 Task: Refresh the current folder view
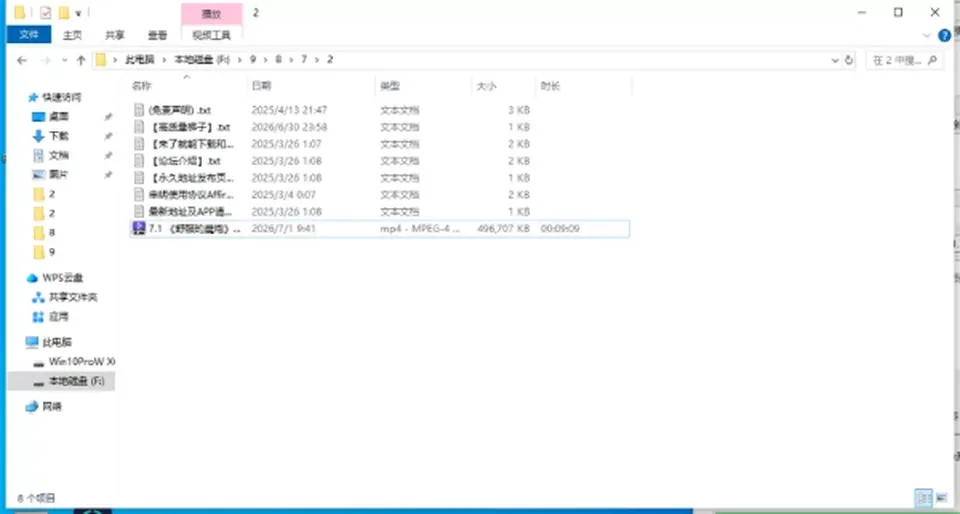click(x=849, y=60)
